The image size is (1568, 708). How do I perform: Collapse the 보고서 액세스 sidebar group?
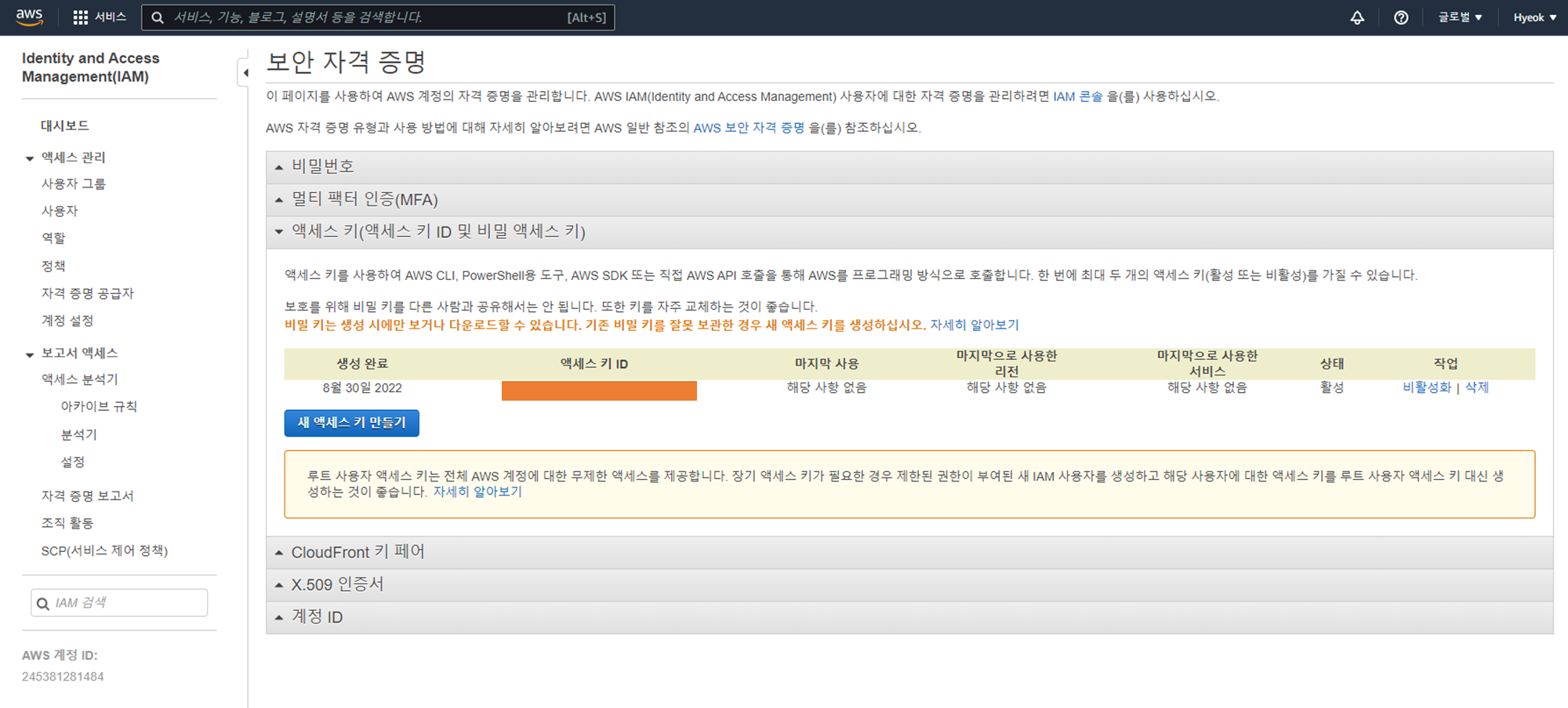coord(30,354)
